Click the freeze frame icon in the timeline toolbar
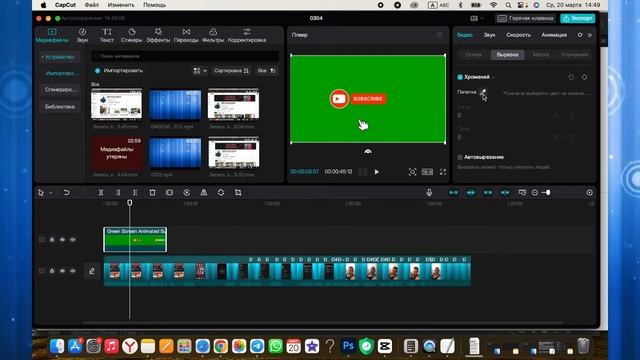The height and width of the screenshot is (360, 640). (169, 192)
